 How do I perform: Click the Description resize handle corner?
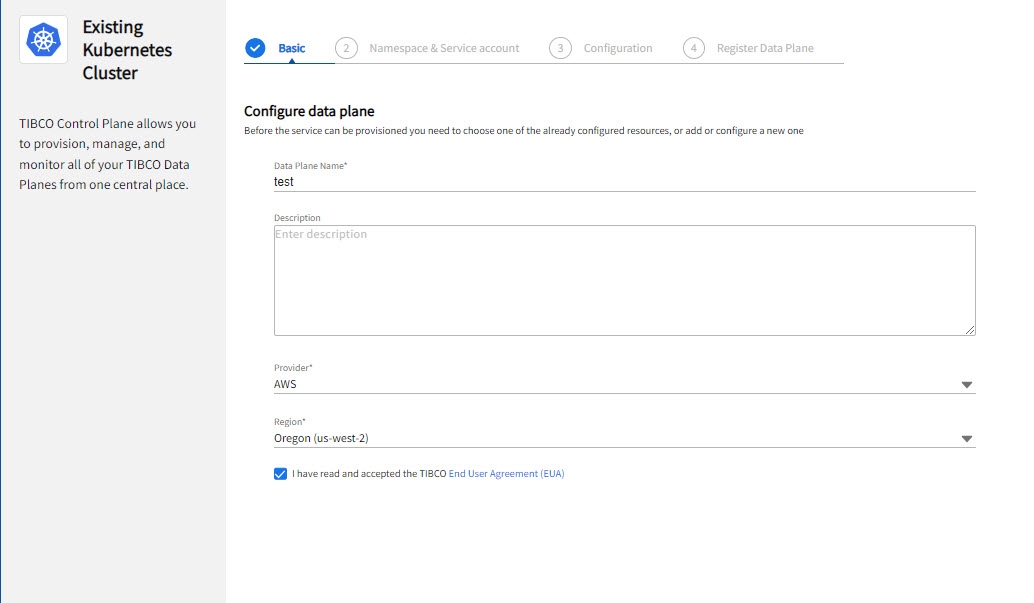970,330
